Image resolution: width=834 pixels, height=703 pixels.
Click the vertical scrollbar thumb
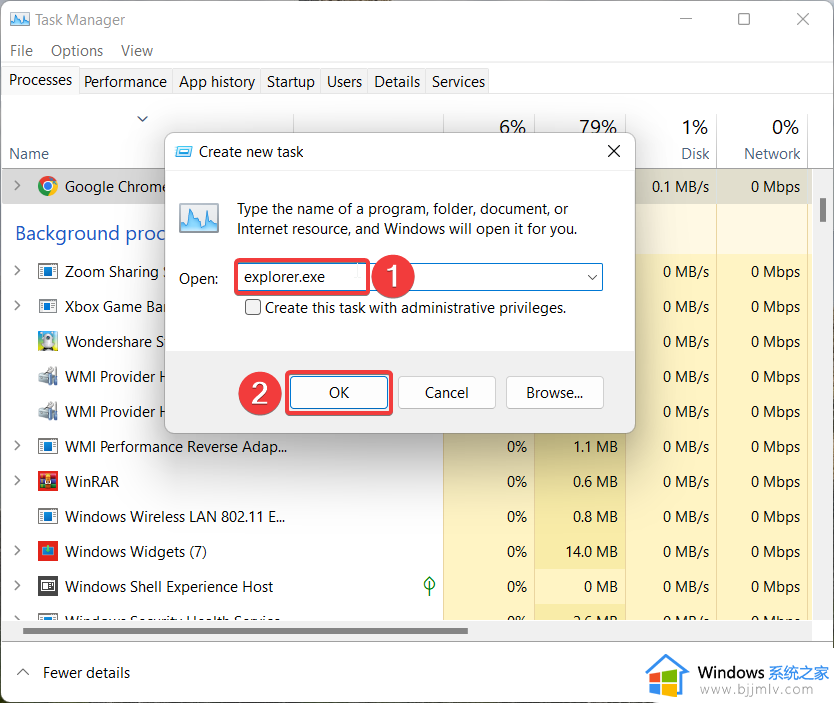(823, 210)
